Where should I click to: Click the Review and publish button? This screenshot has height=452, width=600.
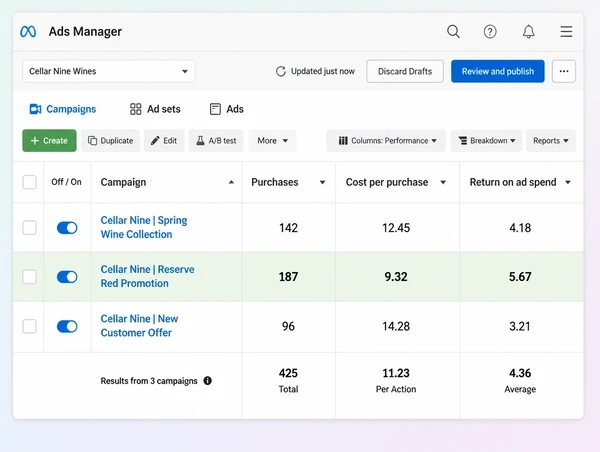(x=498, y=71)
